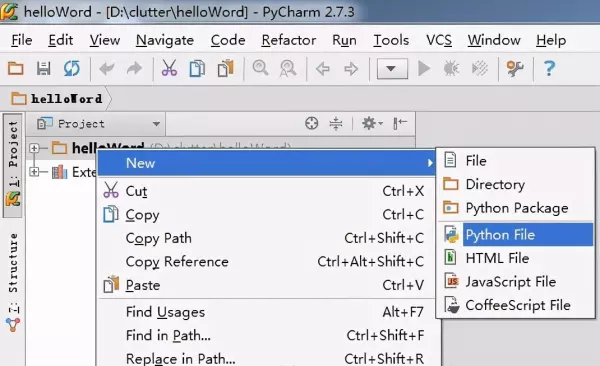The width and height of the screenshot is (600, 366).
Task: Select Python File in the New submenu
Action: pos(515,235)
